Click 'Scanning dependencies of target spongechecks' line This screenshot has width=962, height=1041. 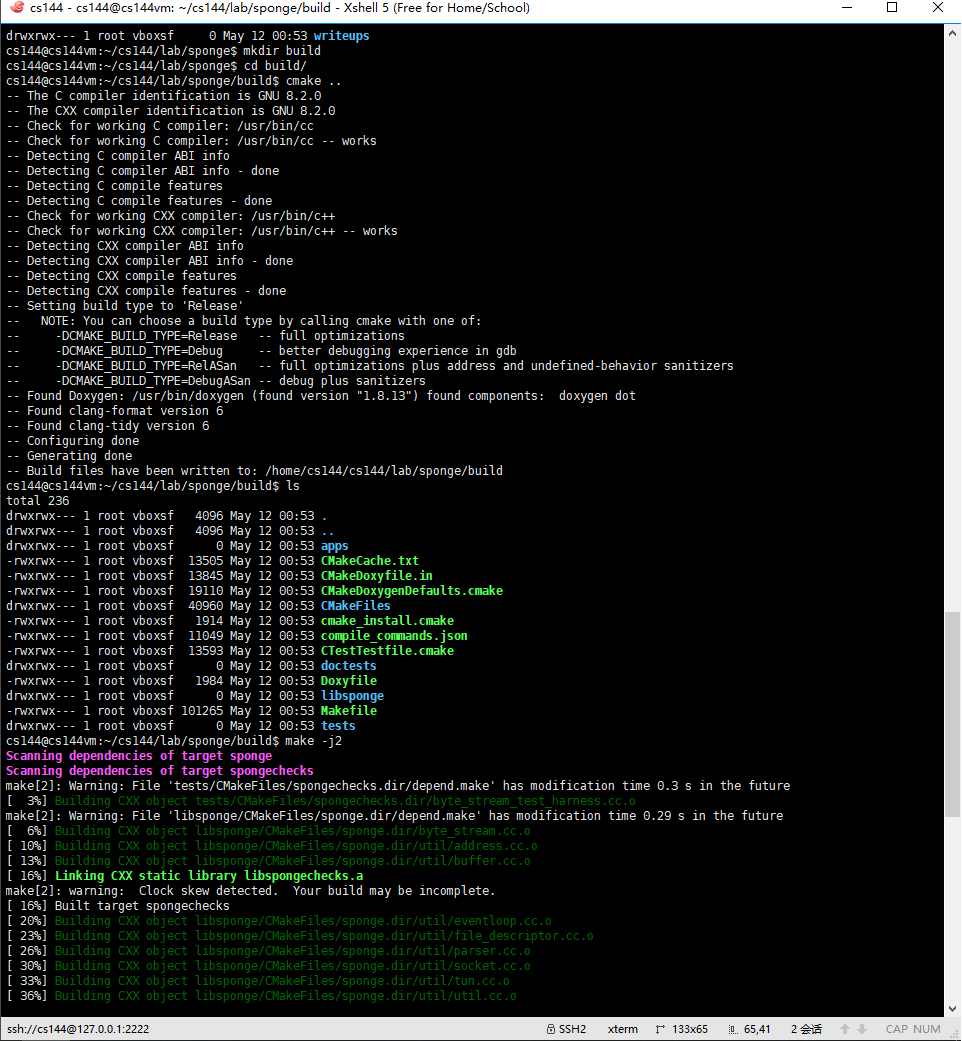tap(159, 771)
